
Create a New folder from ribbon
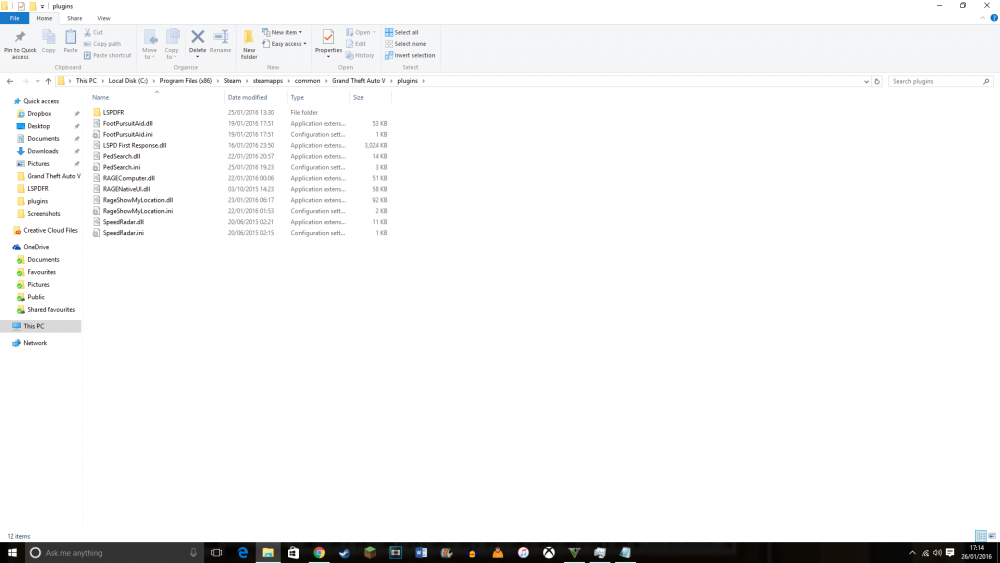coord(249,45)
